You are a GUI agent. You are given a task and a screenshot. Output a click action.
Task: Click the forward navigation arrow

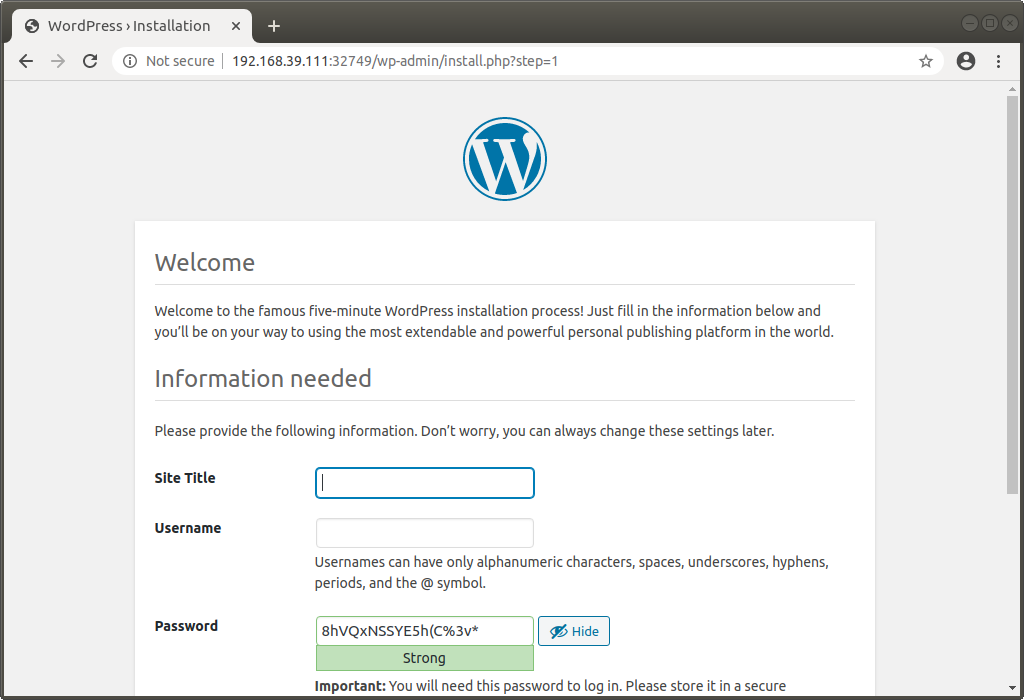(x=58, y=61)
